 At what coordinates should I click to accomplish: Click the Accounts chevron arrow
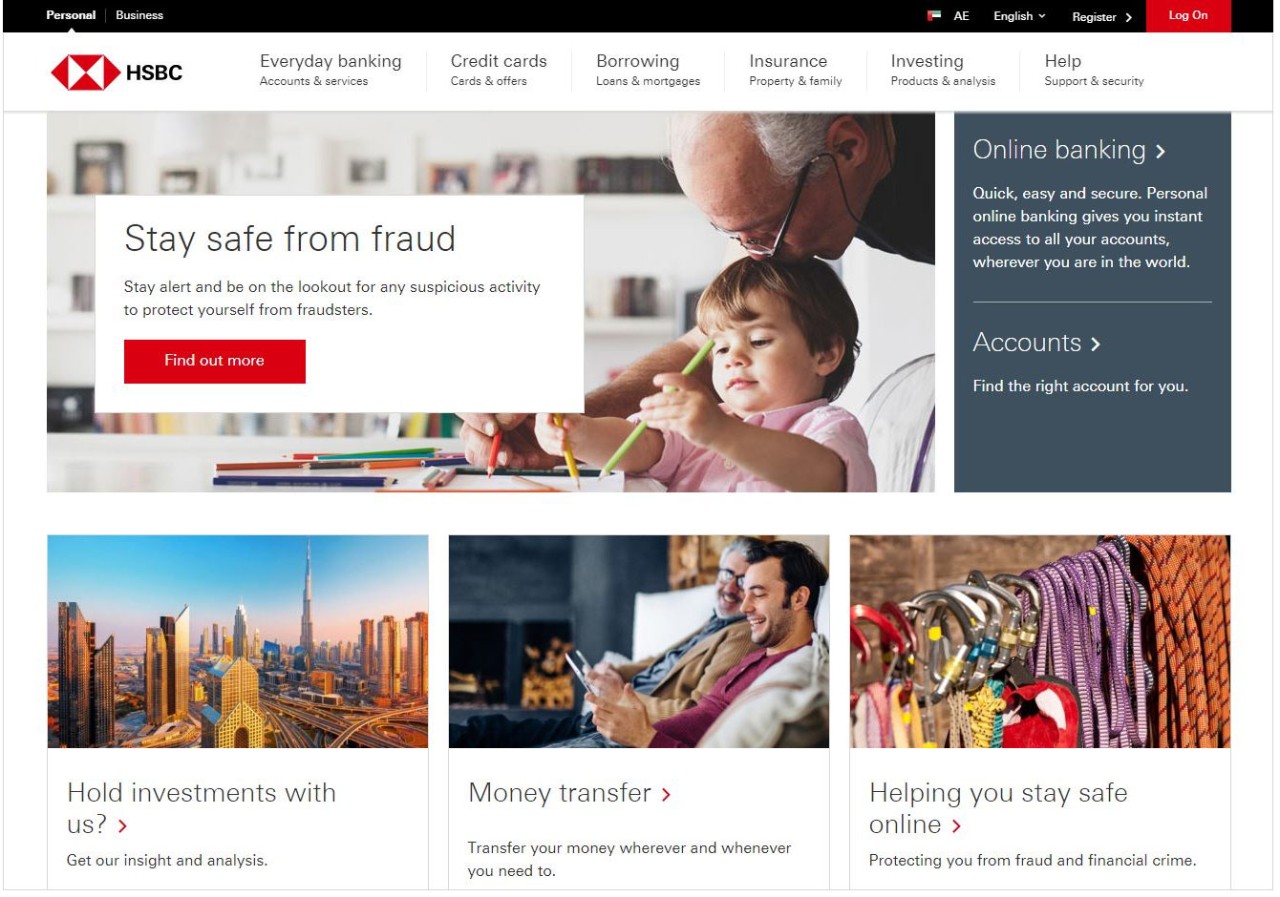click(x=1095, y=344)
